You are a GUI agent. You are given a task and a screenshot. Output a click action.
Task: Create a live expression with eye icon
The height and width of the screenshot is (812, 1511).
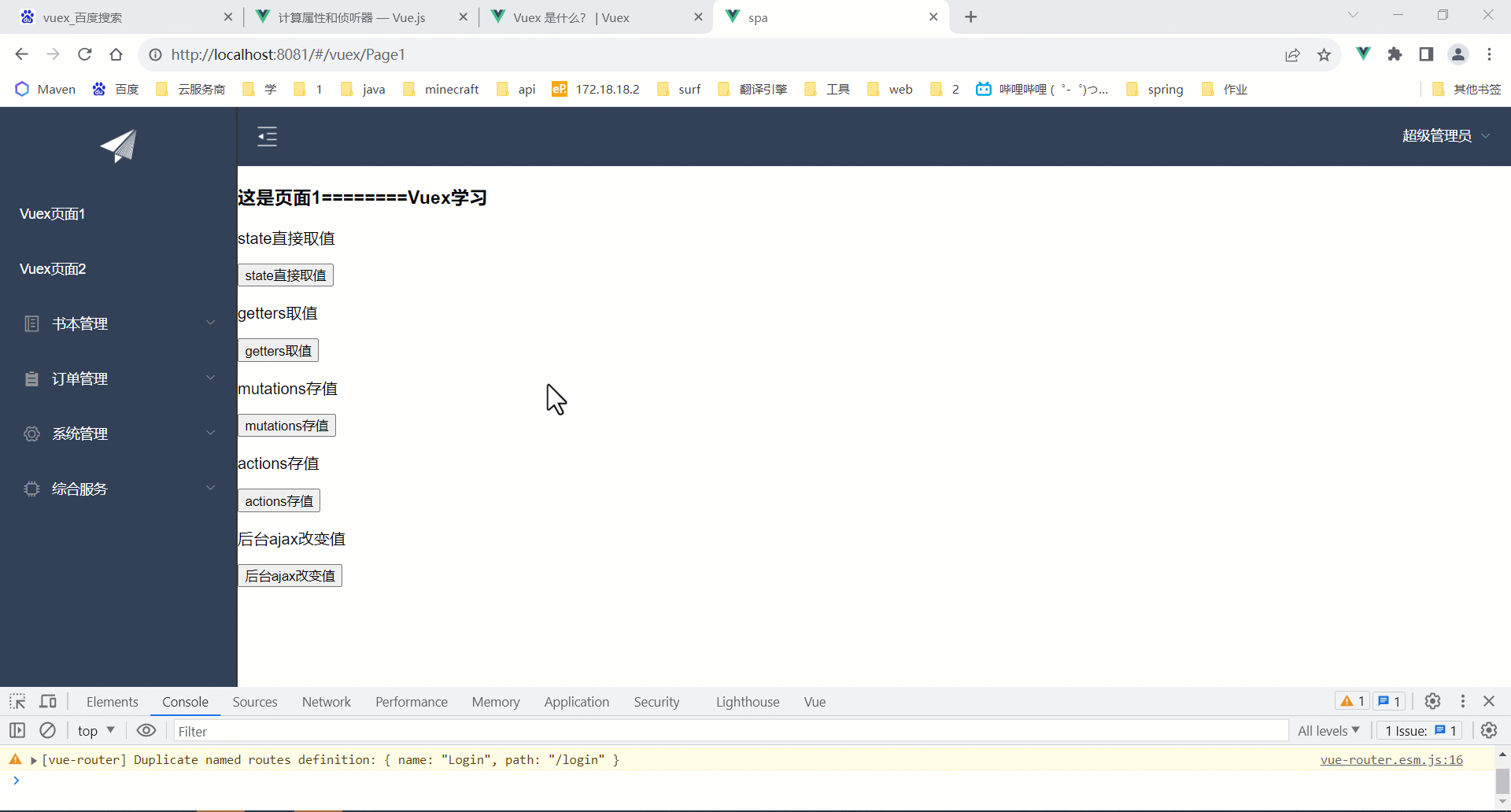click(x=146, y=730)
